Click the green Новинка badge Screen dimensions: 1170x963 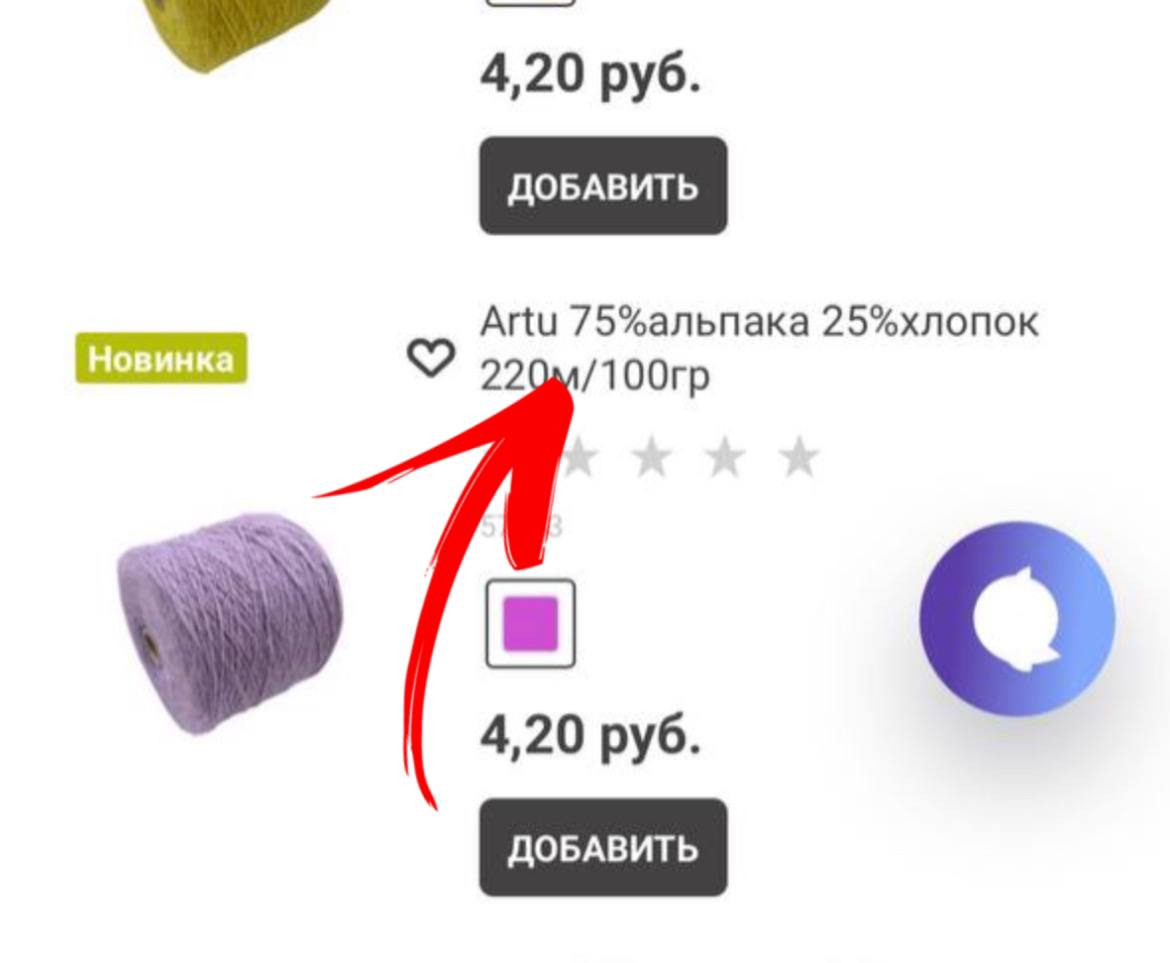tap(161, 359)
